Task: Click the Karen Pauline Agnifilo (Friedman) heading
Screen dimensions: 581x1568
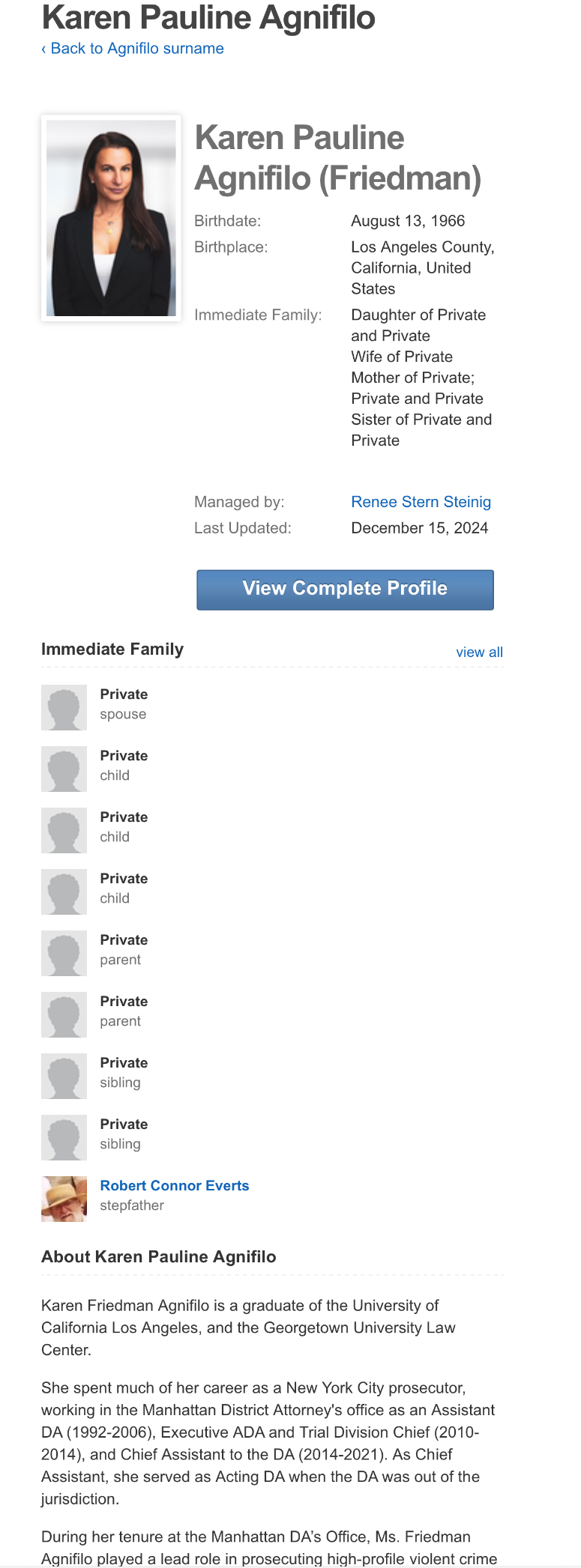Action: coord(338,158)
